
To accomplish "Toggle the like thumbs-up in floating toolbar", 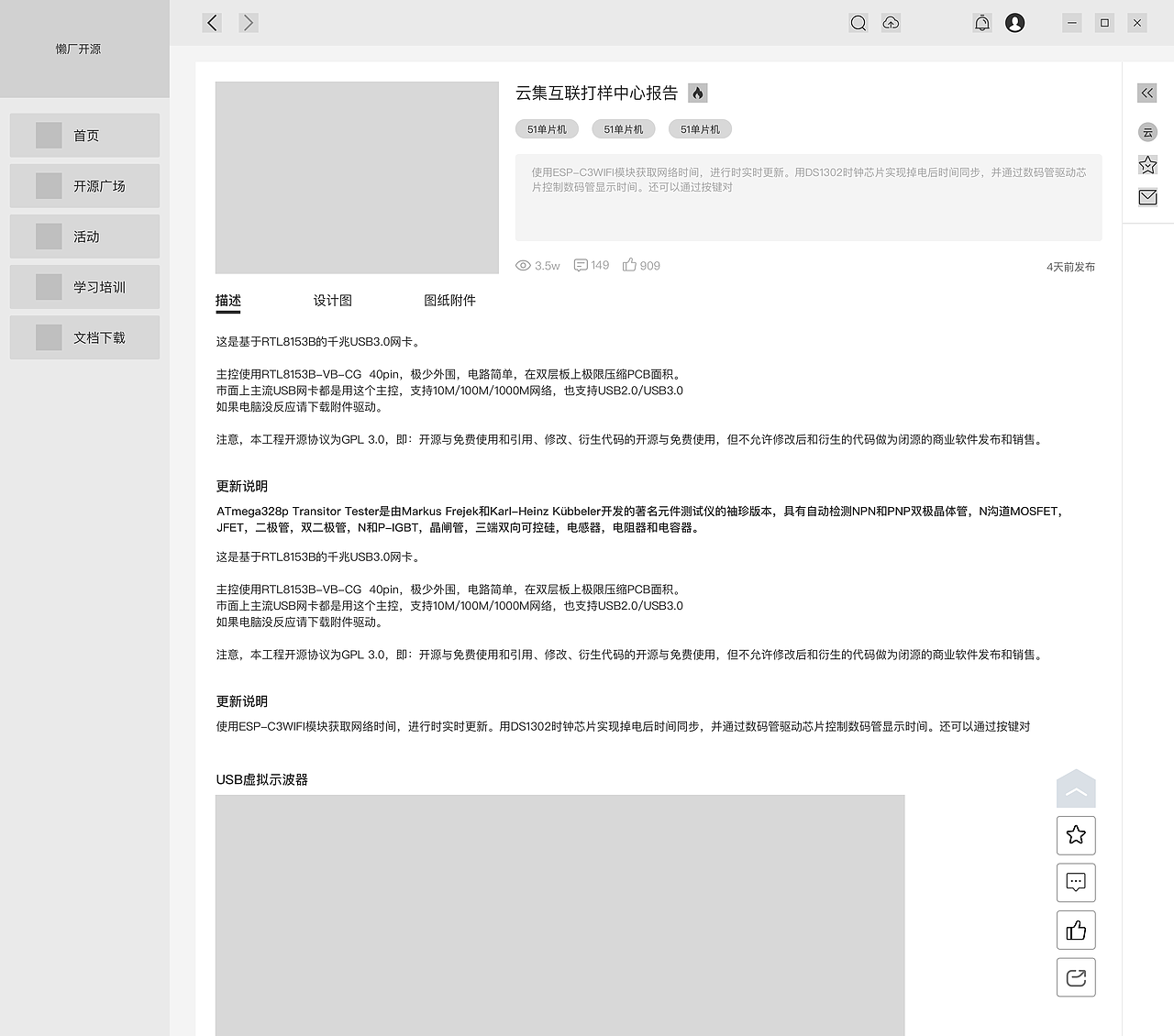I will click(1075, 930).
